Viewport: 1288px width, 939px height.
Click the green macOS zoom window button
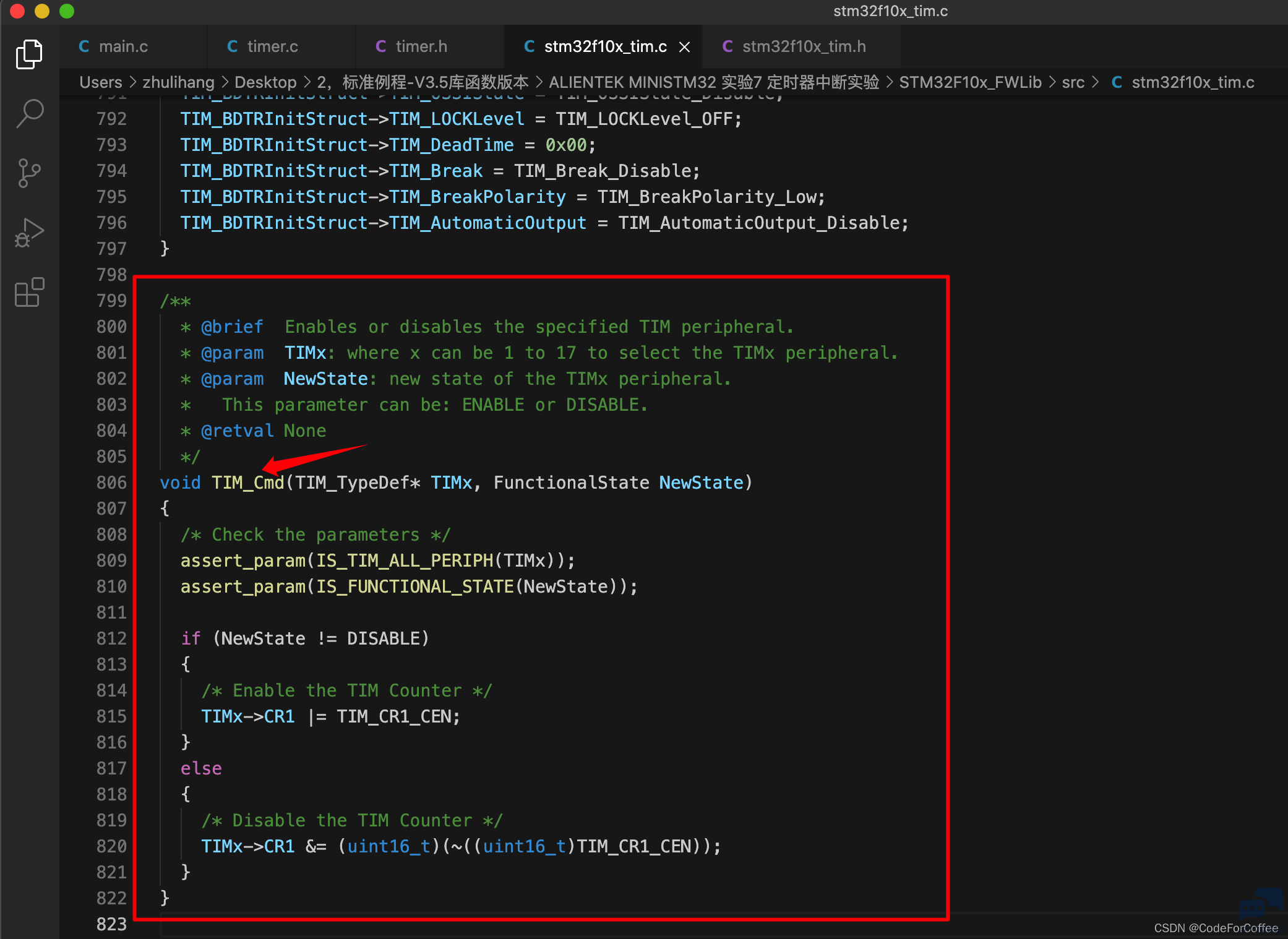(x=67, y=11)
